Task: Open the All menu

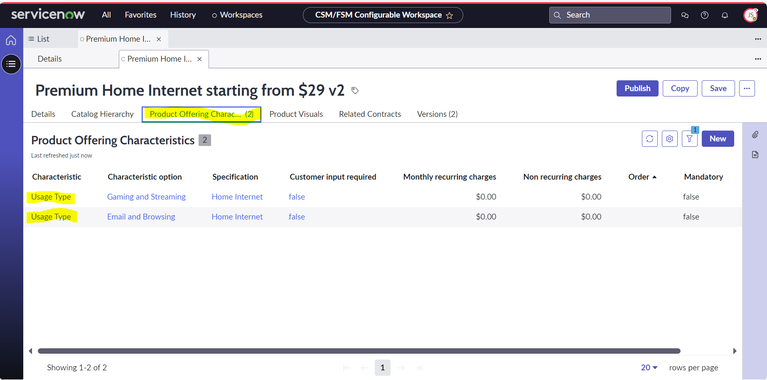Action: (106, 15)
